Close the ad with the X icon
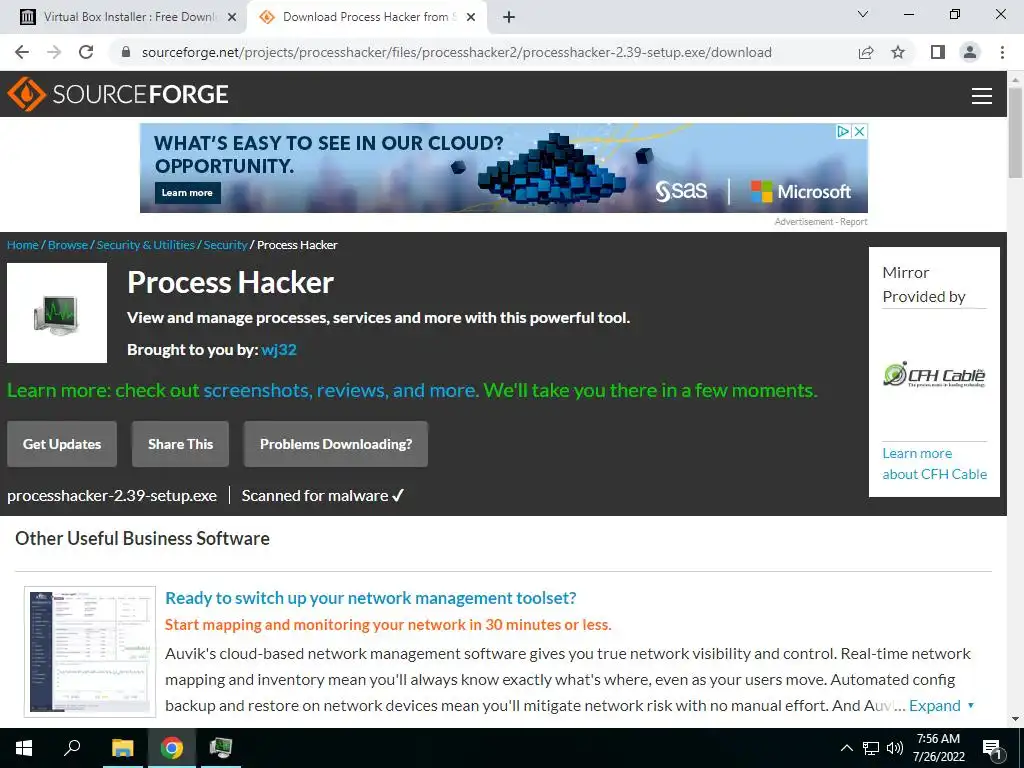1024x768 pixels. [860, 131]
